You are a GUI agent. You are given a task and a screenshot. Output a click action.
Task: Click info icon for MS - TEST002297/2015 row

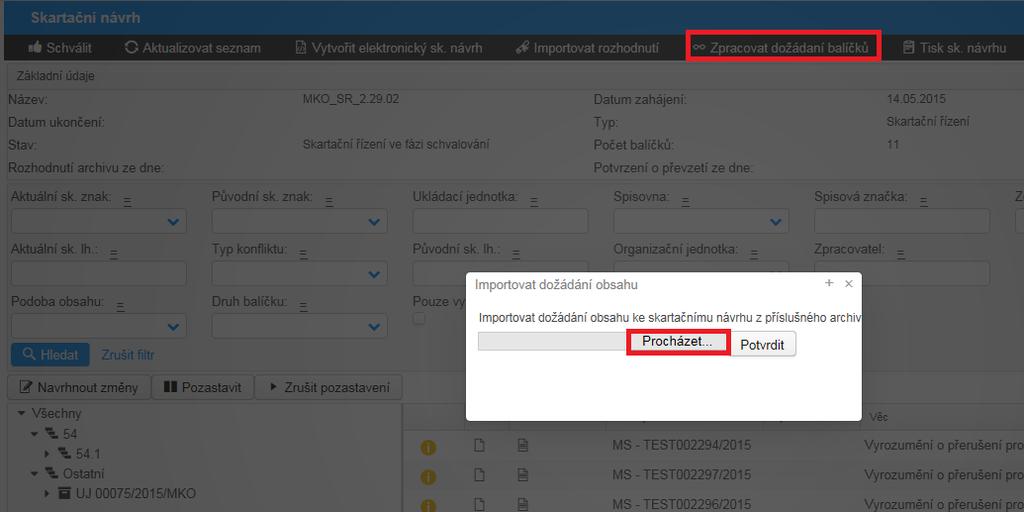tap(428, 476)
